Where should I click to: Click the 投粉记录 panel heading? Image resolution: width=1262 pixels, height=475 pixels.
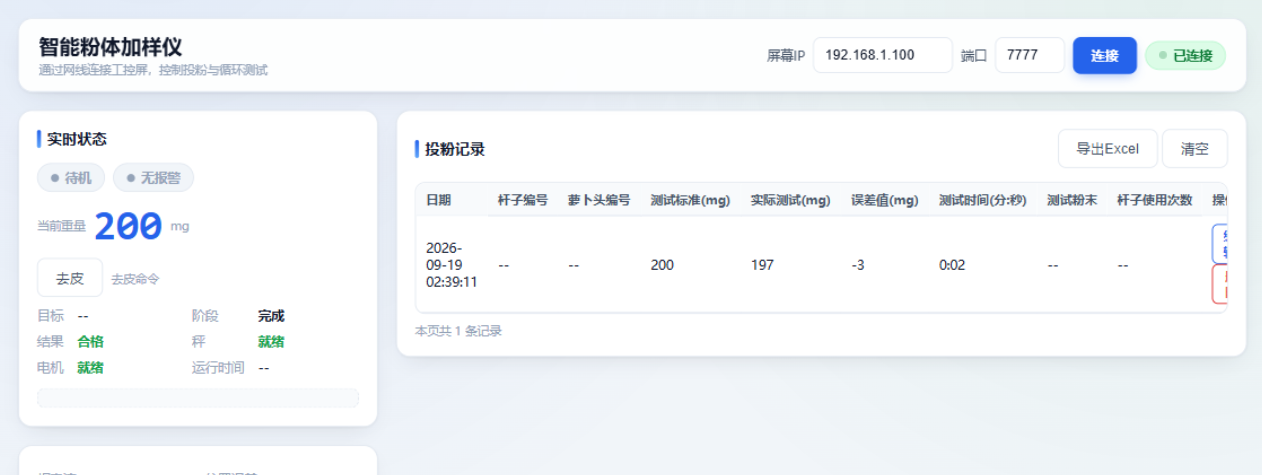tap(455, 149)
